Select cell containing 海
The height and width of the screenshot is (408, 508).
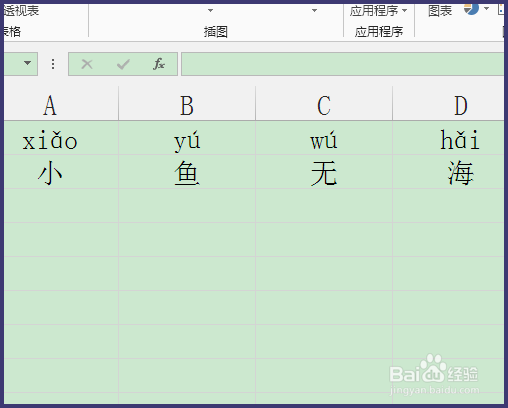448,172
